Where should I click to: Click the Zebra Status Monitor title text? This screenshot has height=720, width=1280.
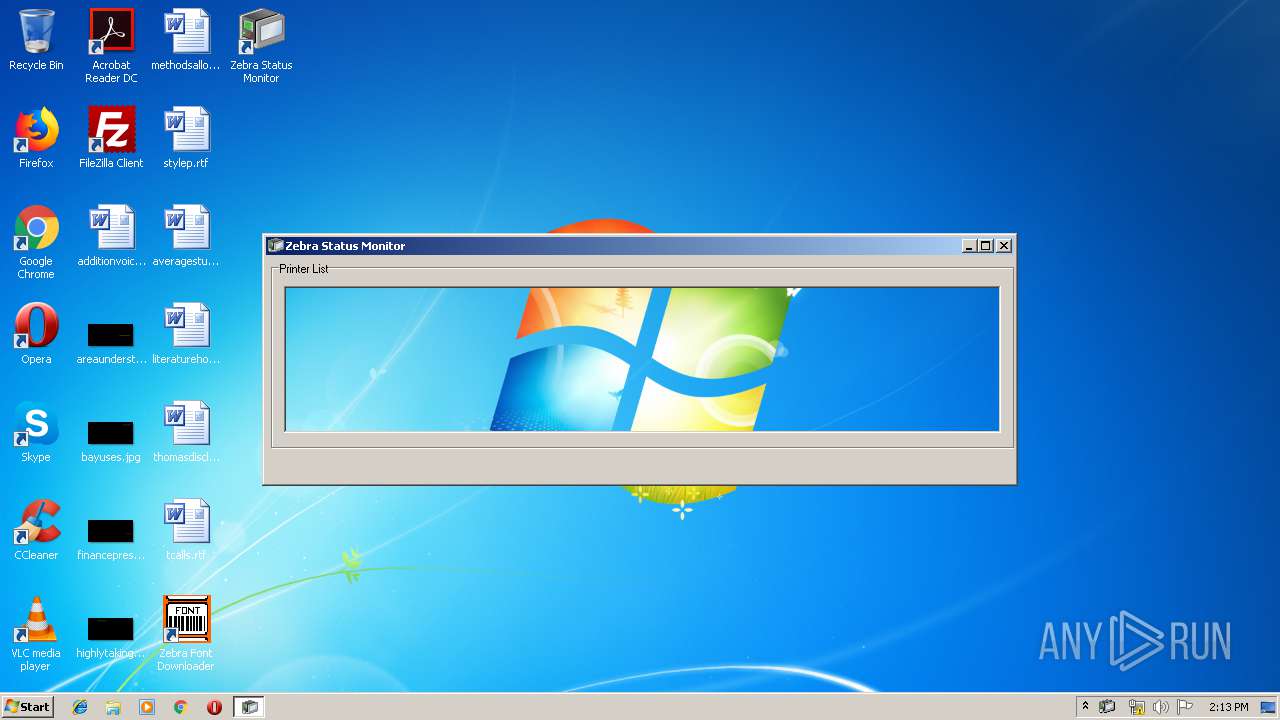point(345,246)
